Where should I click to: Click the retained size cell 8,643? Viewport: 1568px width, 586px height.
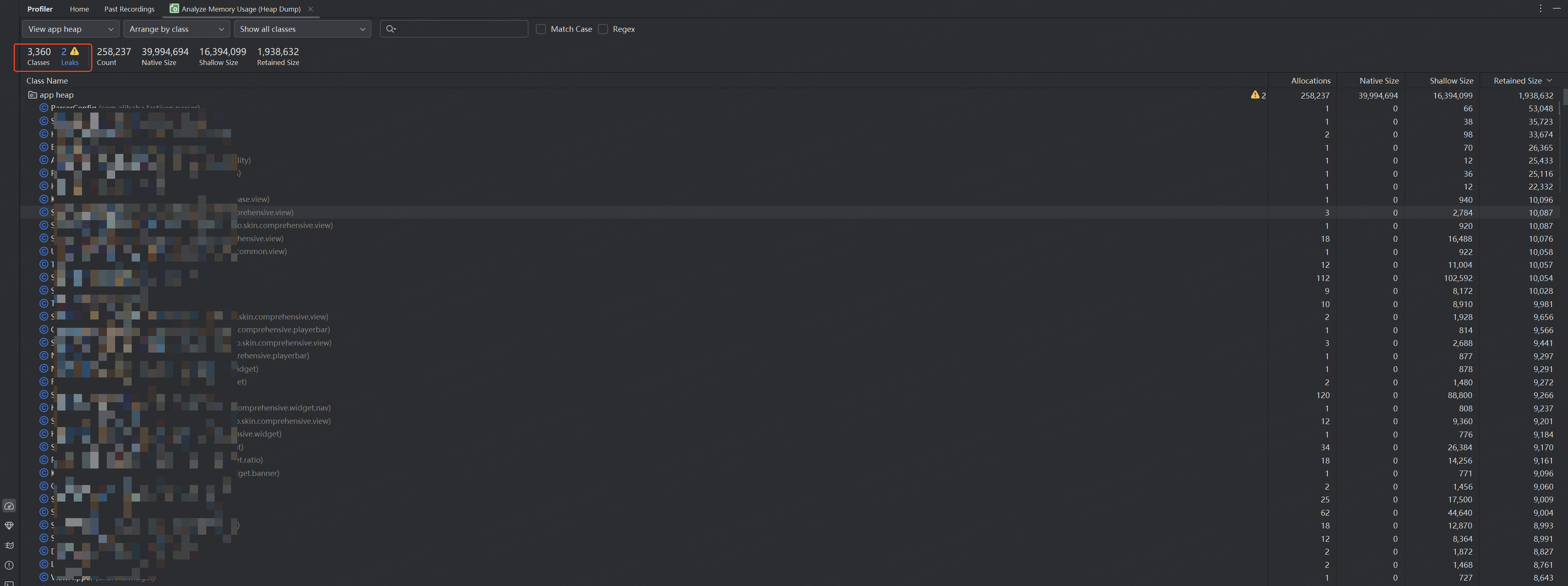click(x=1543, y=577)
